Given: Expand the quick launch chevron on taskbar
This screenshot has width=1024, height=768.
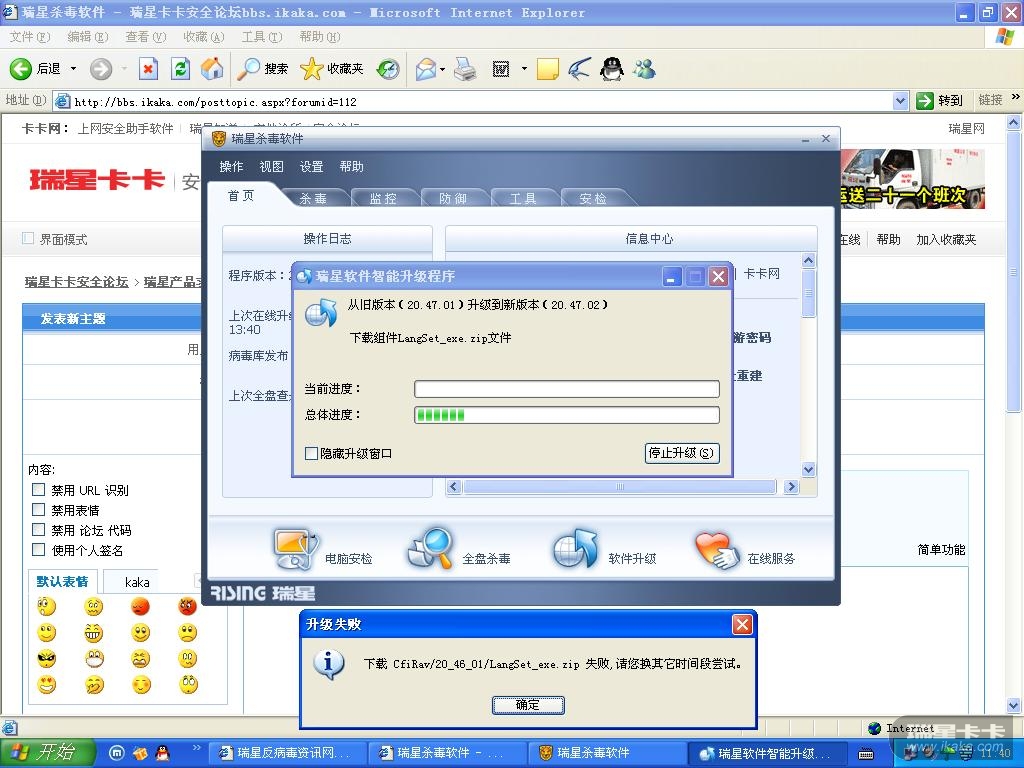Looking at the screenshot, I should [x=196, y=748].
